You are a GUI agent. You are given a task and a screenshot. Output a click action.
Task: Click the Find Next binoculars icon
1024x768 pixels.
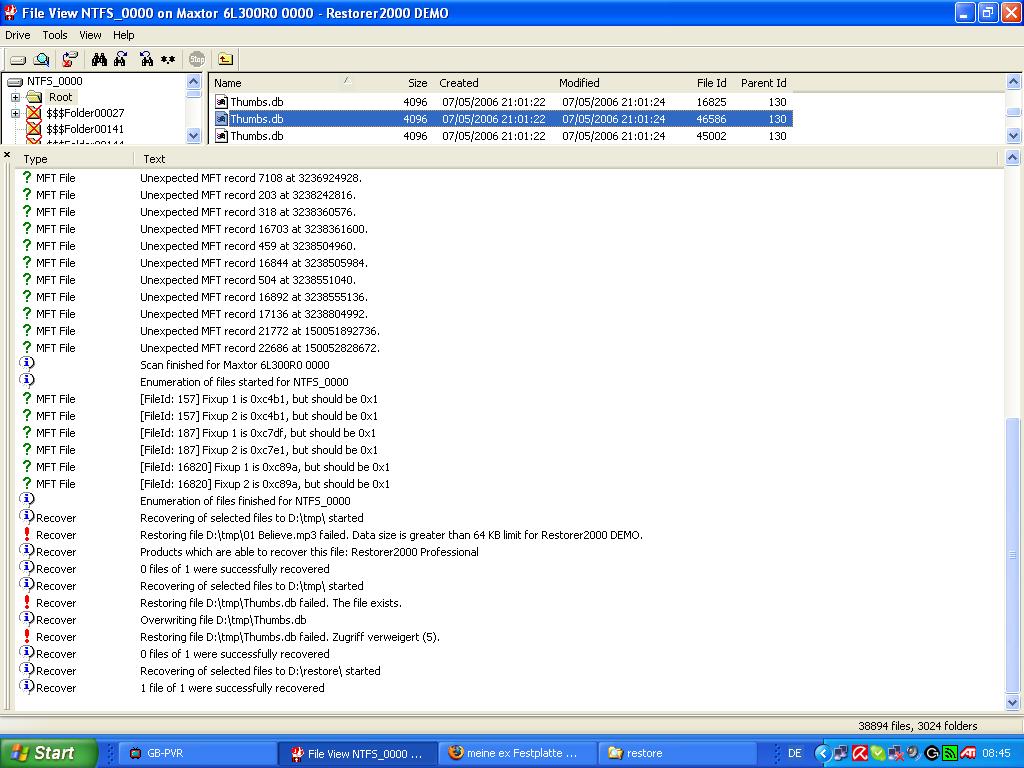[120, 59]
